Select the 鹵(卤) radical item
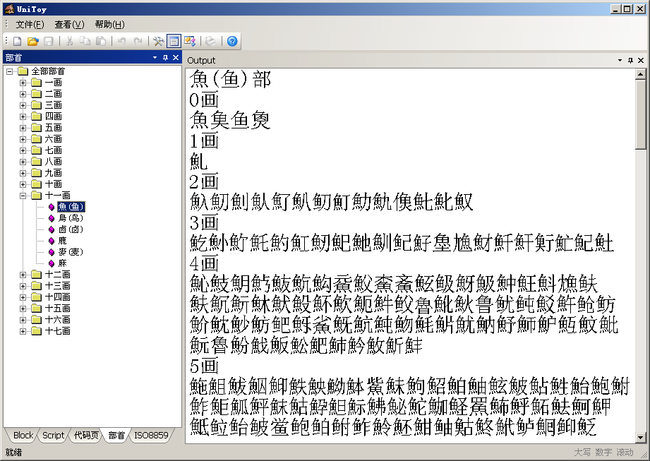The width and height of the screenshot is (650, 461). pos(71,229)
